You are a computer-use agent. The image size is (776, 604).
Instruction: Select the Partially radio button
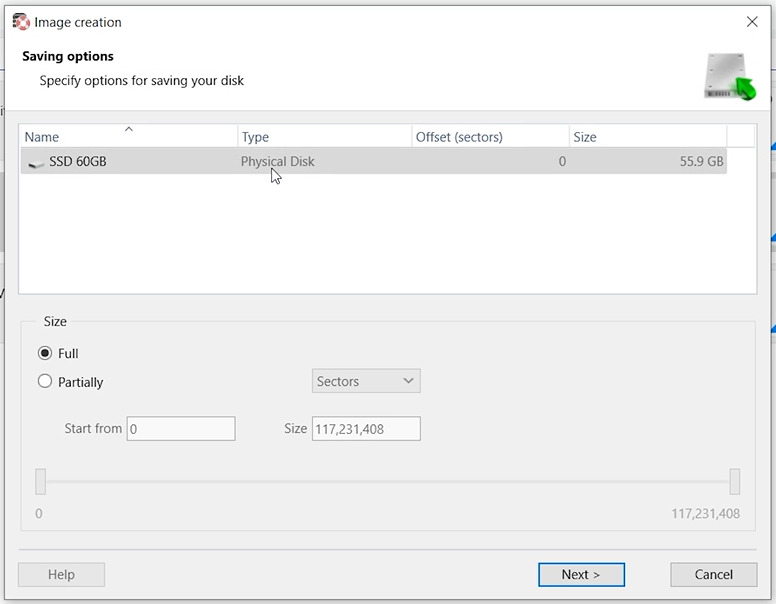(45, 381)
